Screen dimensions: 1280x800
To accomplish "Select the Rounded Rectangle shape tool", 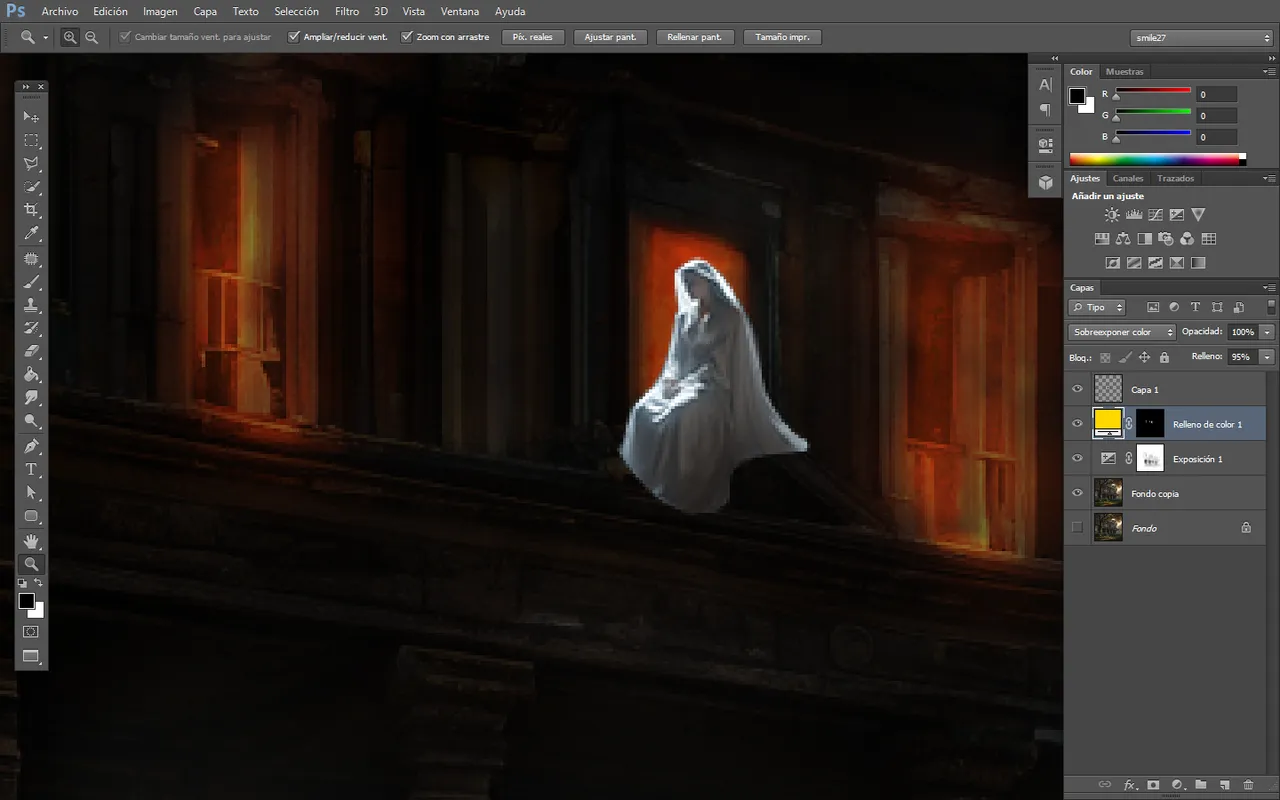I will (x=31, y=517).
